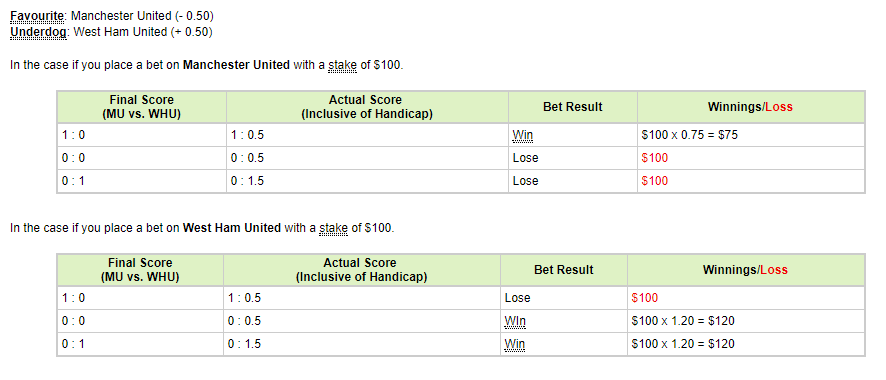Image resolution: width=886 pixels, height=380 pixels.
Task: Click second table's 'Winnings/Loss' header
Action: tap(745, 270)
